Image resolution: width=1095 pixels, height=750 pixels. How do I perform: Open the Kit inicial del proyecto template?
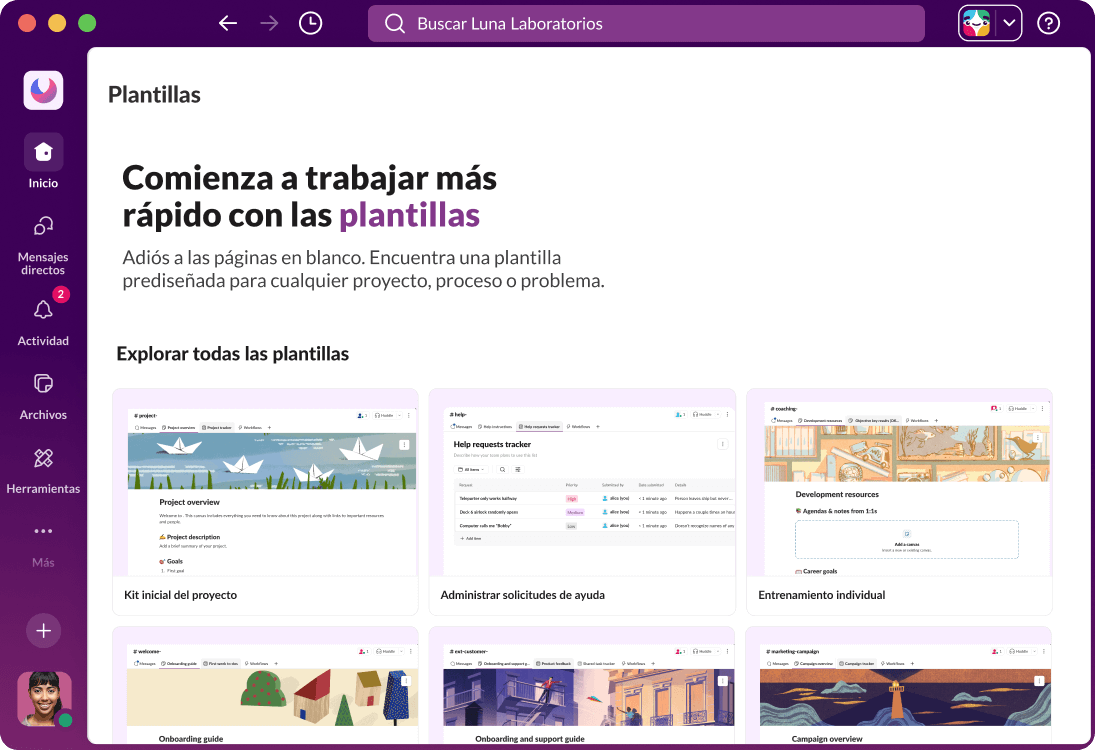coord(265,500)
